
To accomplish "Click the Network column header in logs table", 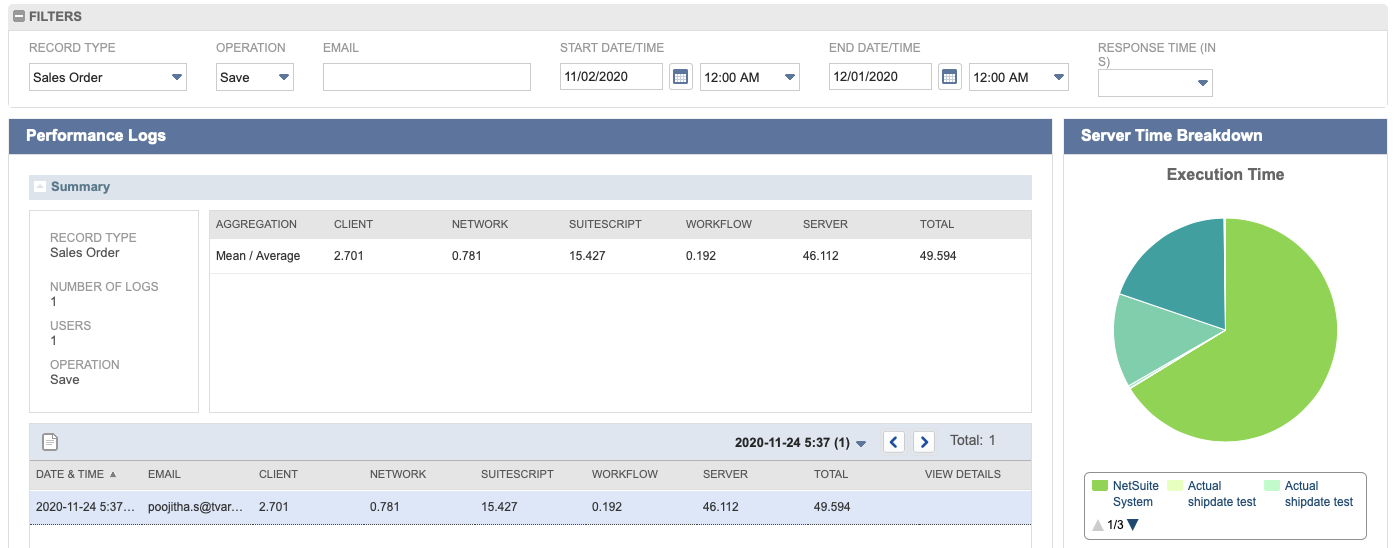I will point(398,474).
